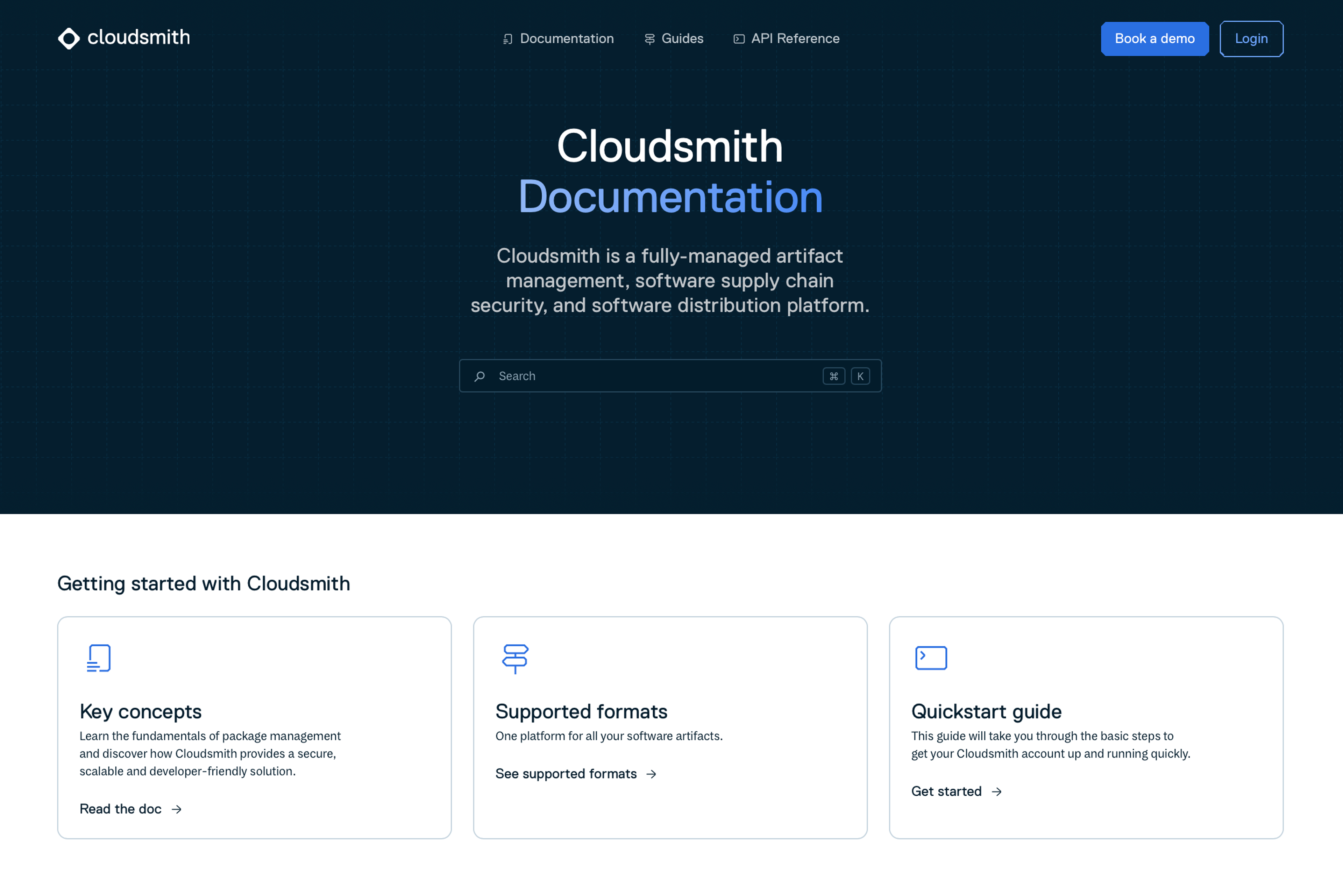Click the K key shortcut badge
The width and height of the screenshot is (1343, 896).
point(860,376)
